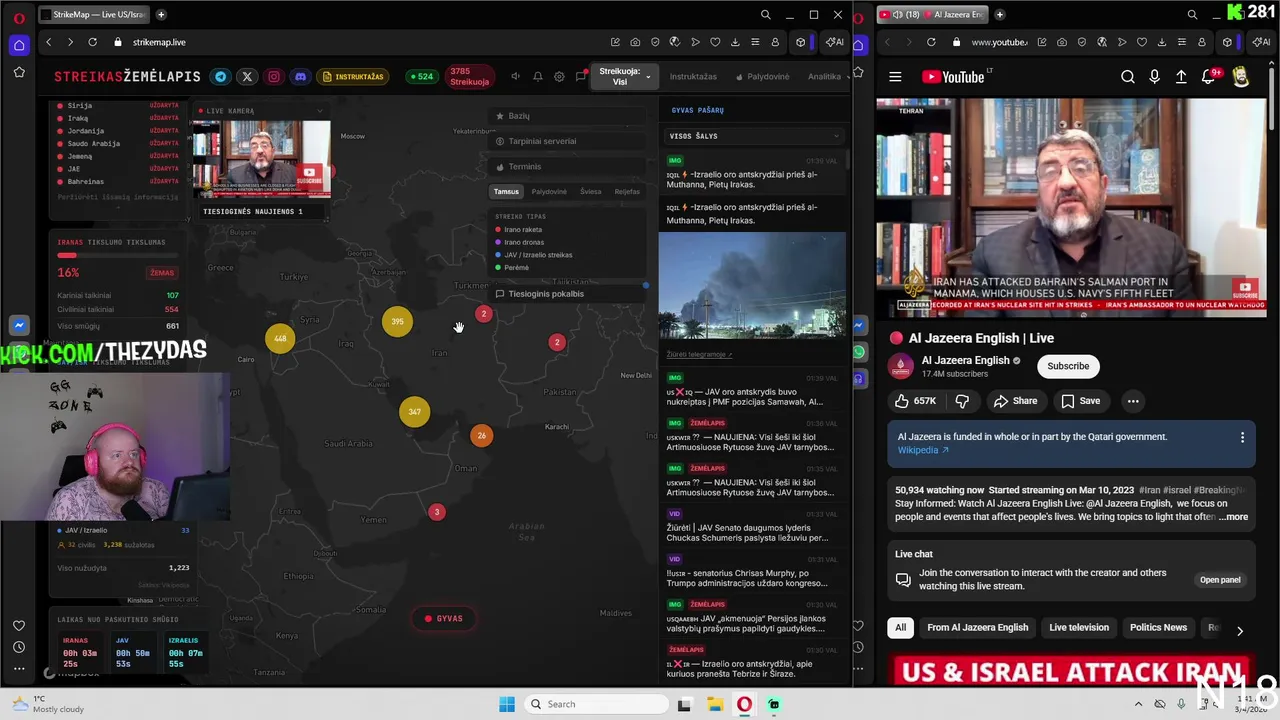Click the Peržiūrėti išsamią informaciją link
Screen dimensions: 1280x720
pyautogui.click(x=118, y=198)
